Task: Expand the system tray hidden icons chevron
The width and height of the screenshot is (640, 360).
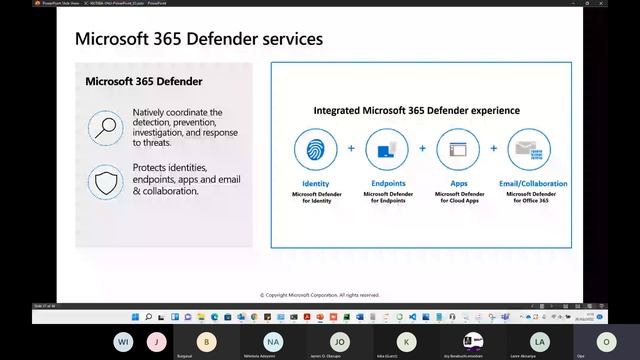Action: 521,317
